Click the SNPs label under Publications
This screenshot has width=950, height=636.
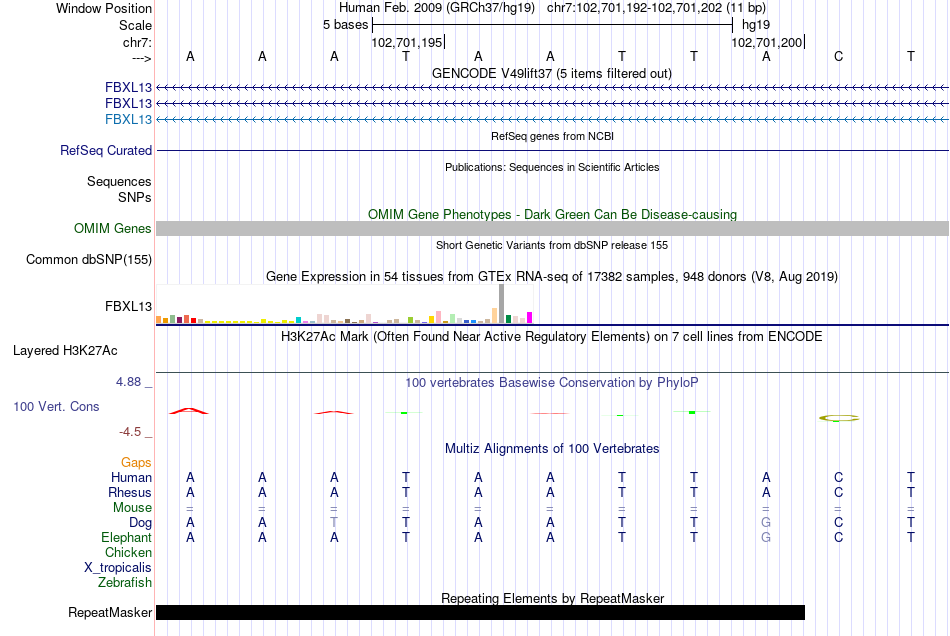[x=135, y=197]
